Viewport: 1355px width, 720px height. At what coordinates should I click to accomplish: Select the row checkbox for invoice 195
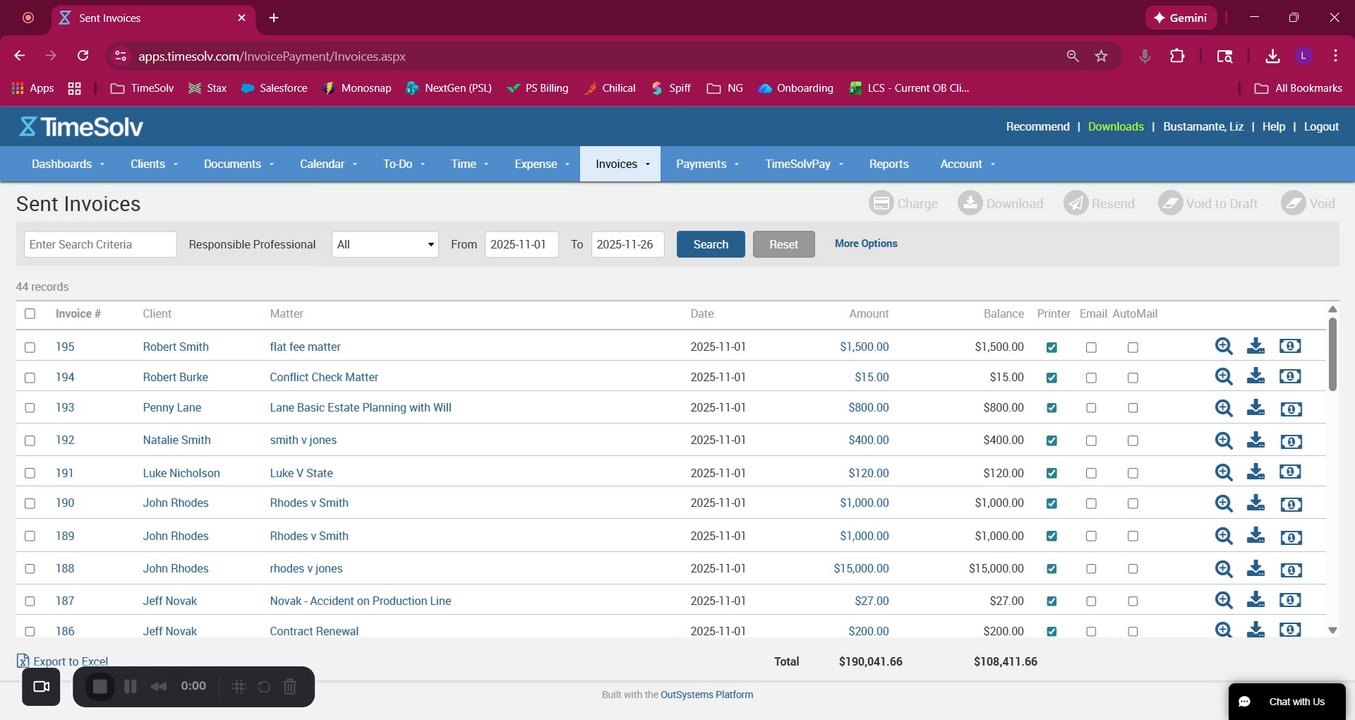(x=30, y=347)
